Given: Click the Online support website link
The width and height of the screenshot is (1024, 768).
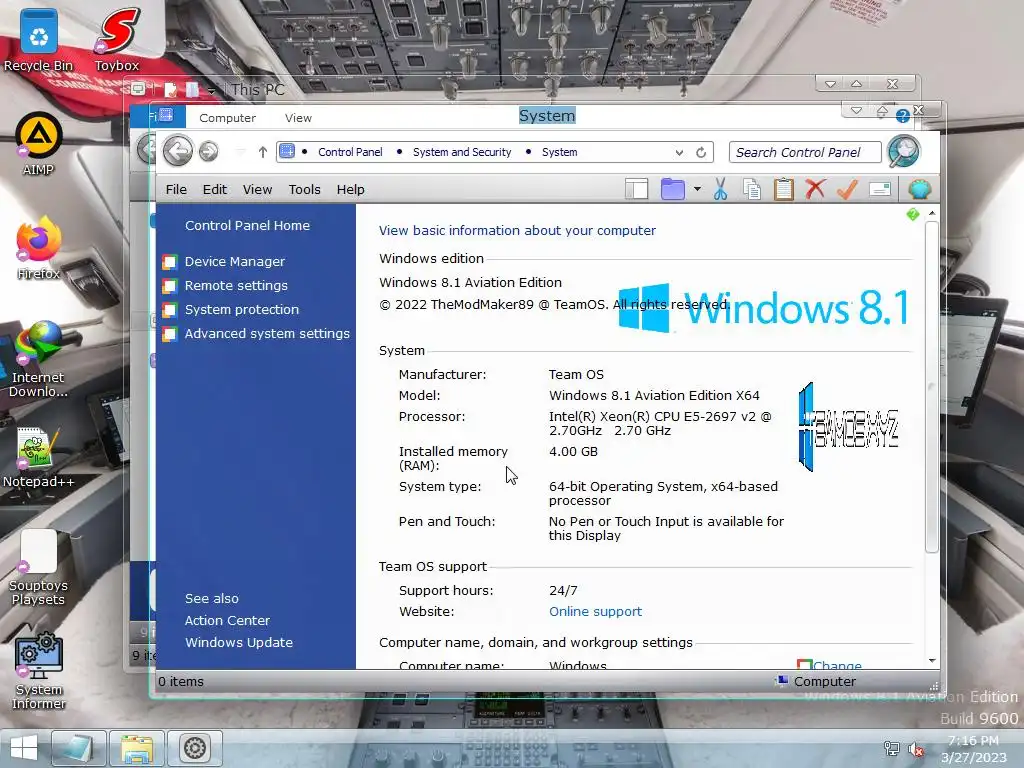Looking at the screenshot, I should pyautogui.click(x=595, y=612).
